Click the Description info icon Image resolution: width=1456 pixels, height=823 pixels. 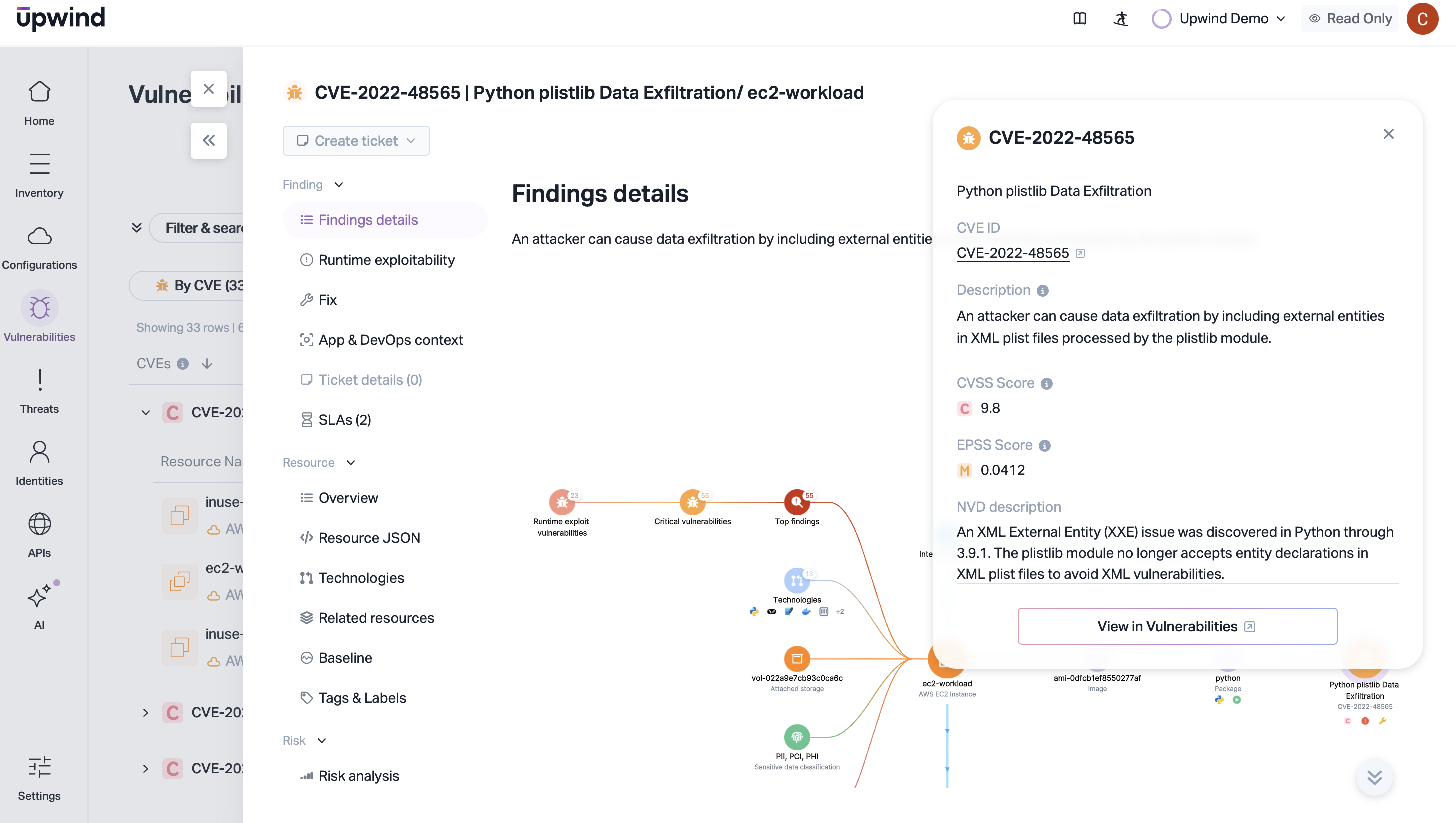pyautogui.click(x=1043, y=290)
